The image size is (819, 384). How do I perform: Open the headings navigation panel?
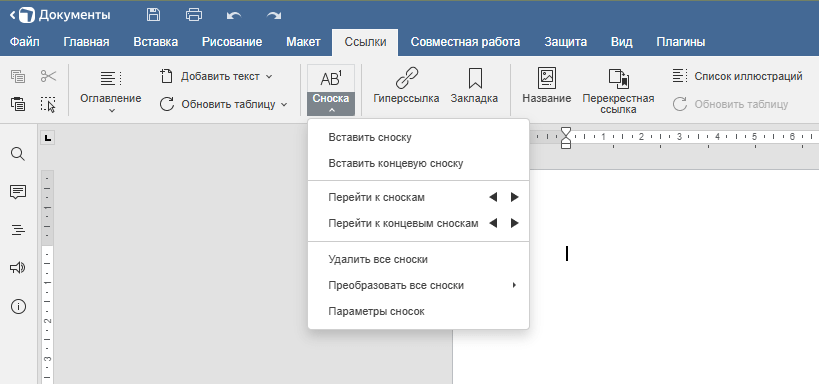point(18,230)
